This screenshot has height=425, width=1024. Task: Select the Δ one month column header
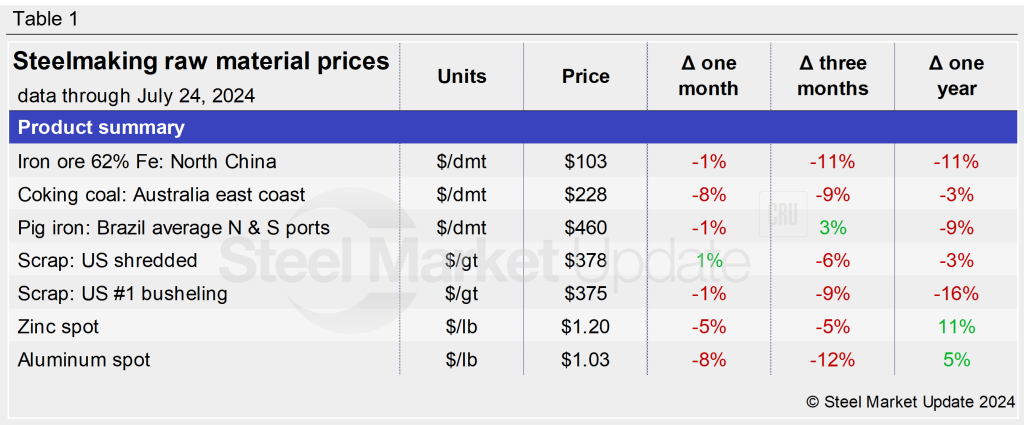(x=708, y=76)
